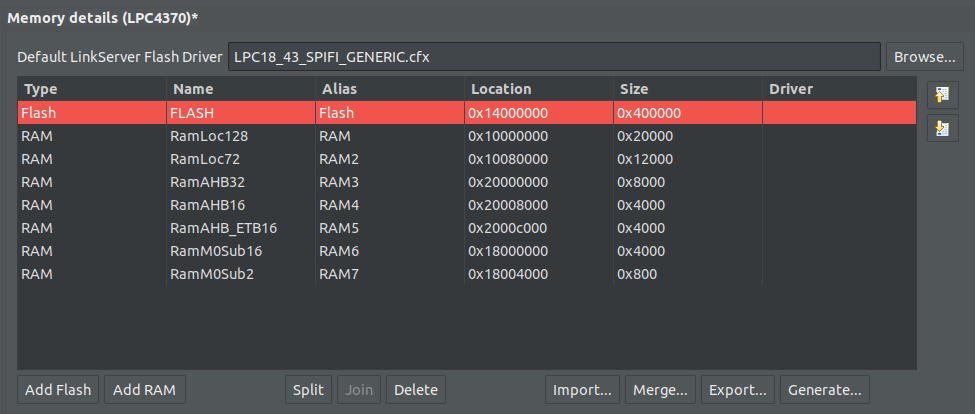This screenshot has width=975, height=414.
Task: Select the RamAHB_ETB16 memory row
Action: click(x=223, y=228)
